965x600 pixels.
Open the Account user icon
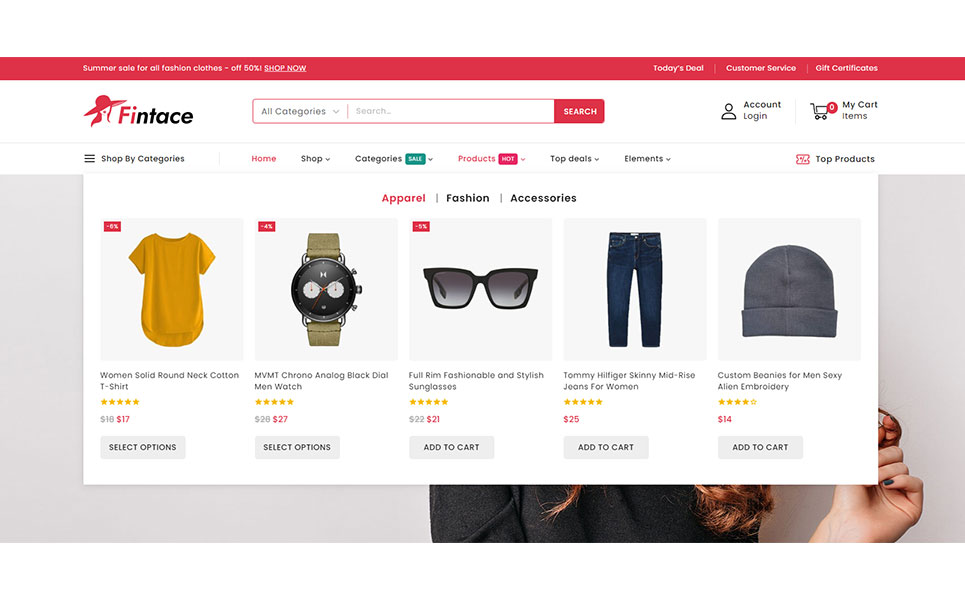729,111
